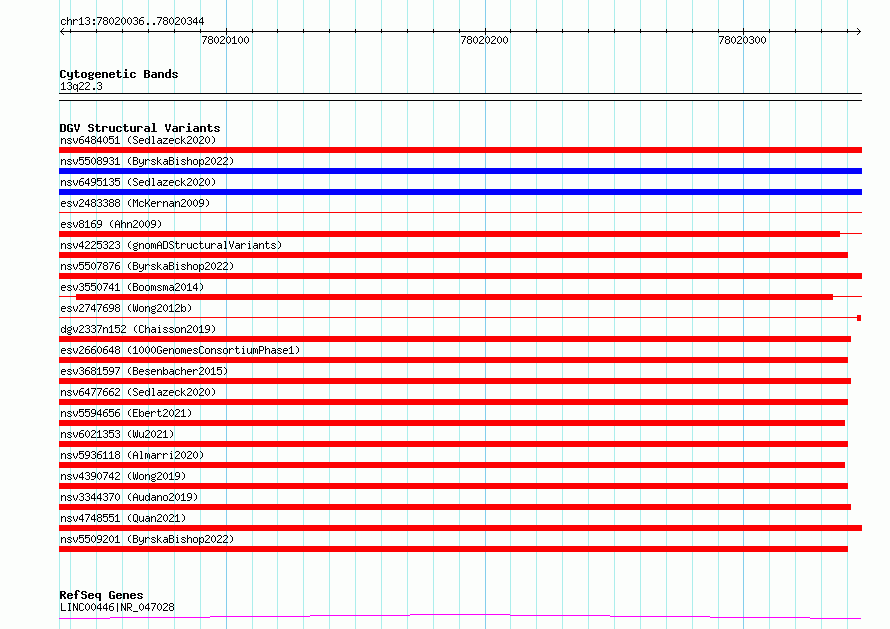Click the nsv6477662 (Sedlazeck2020) label
Viewport: 890px width, 629px height.
tap(138, 392)
